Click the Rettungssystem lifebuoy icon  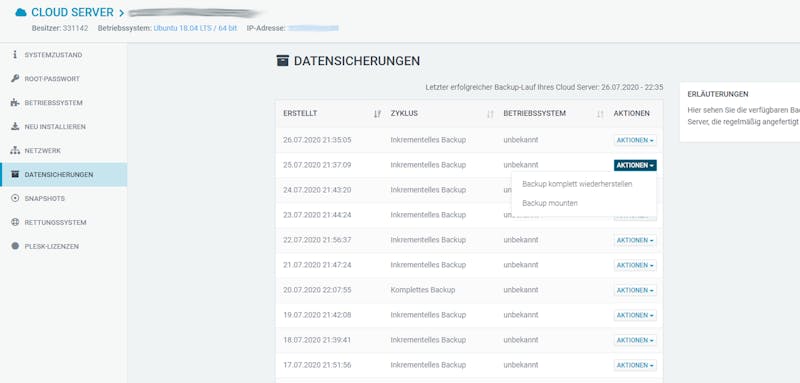point(15,222)
